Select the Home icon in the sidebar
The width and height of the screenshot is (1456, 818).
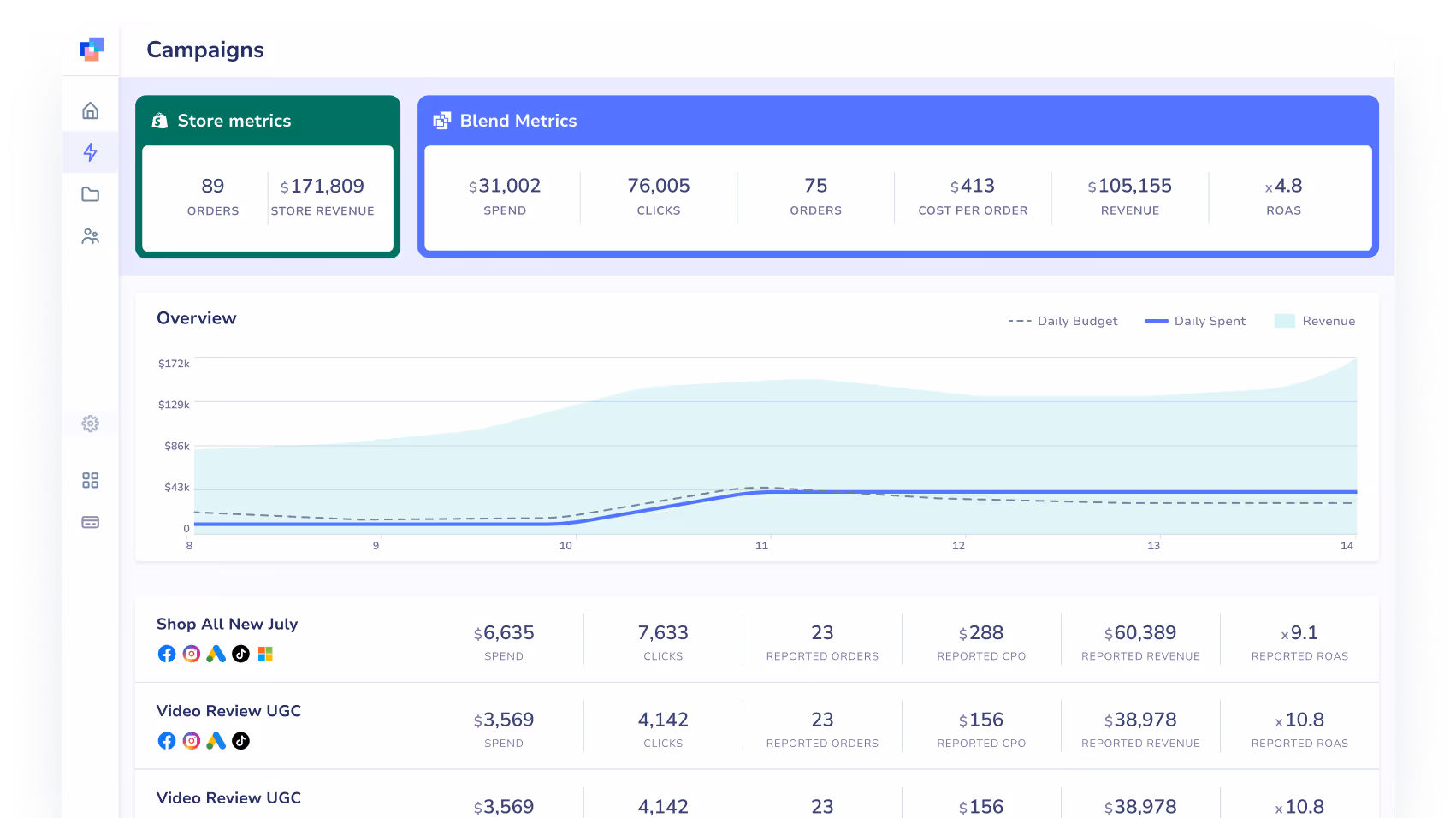tap(90, 109)
